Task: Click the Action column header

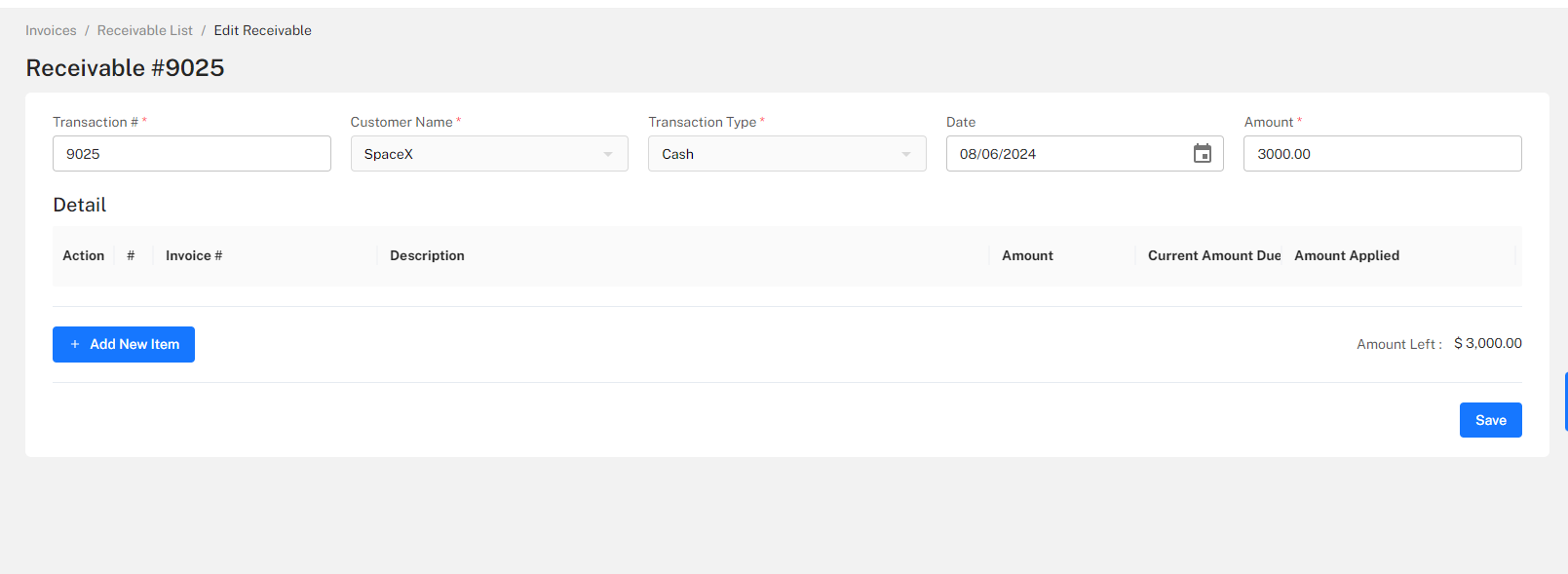Action: 84,255
